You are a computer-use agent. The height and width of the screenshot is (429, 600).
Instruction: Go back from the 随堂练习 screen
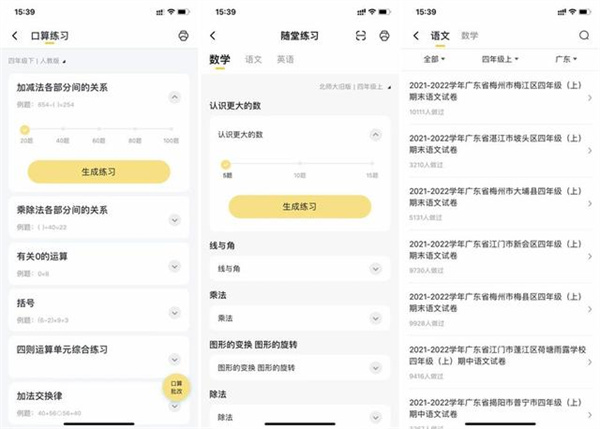pos(213,36)
